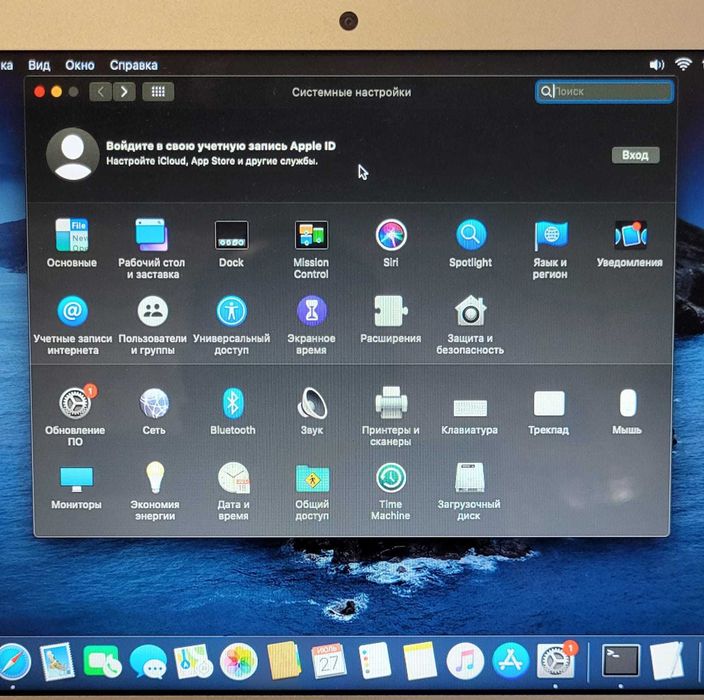Open Terminal from the Dock
Image resolution: width=704 pixels, height=700 pixels.
pos(621,660)
